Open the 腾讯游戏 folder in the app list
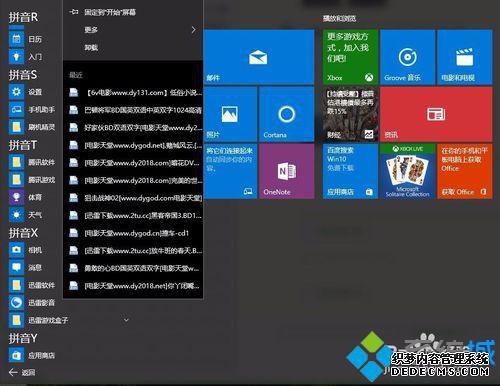 pyautogui.click(x=32, y=180)
